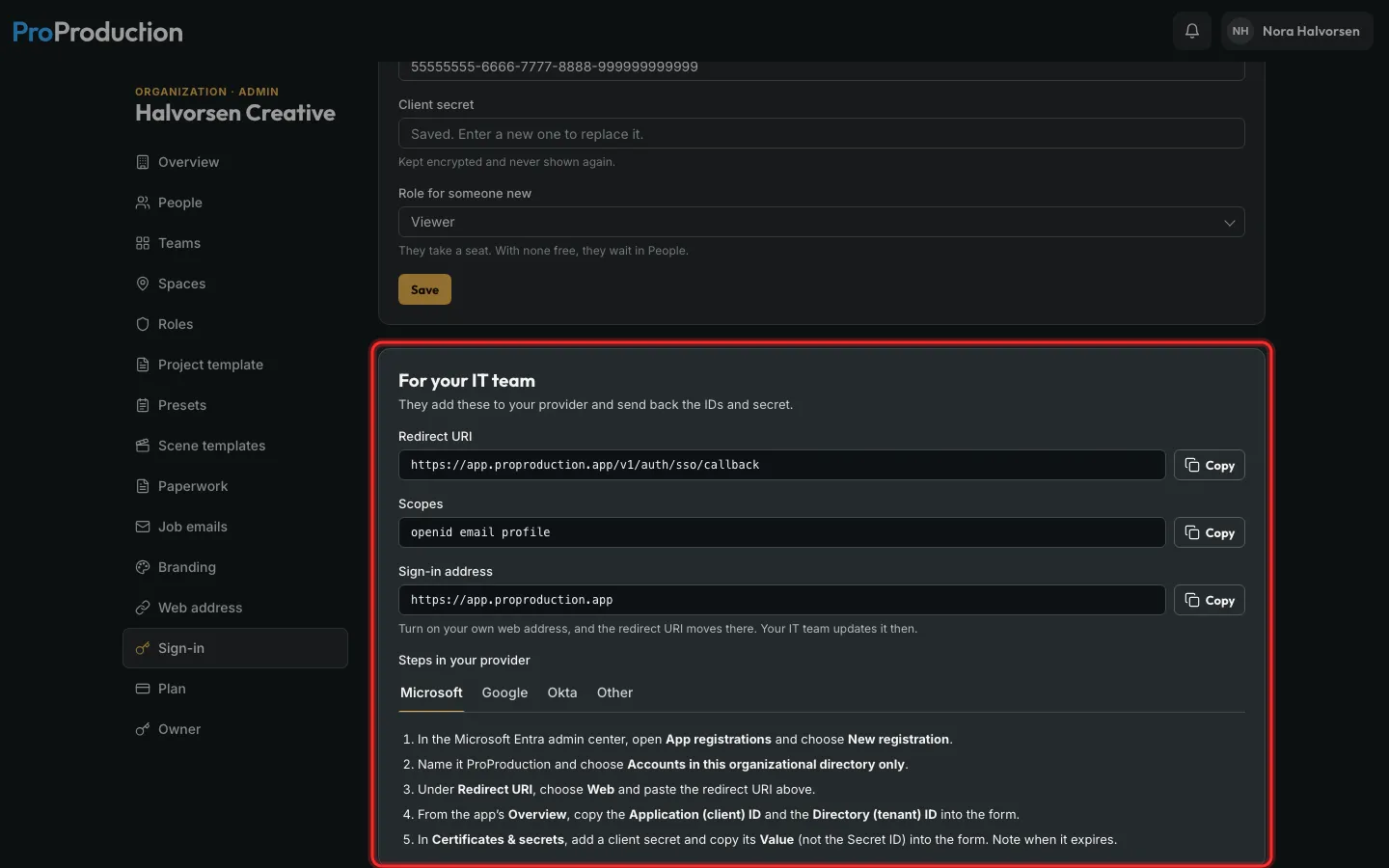Click the Spaces pin icon

(143, 284)
